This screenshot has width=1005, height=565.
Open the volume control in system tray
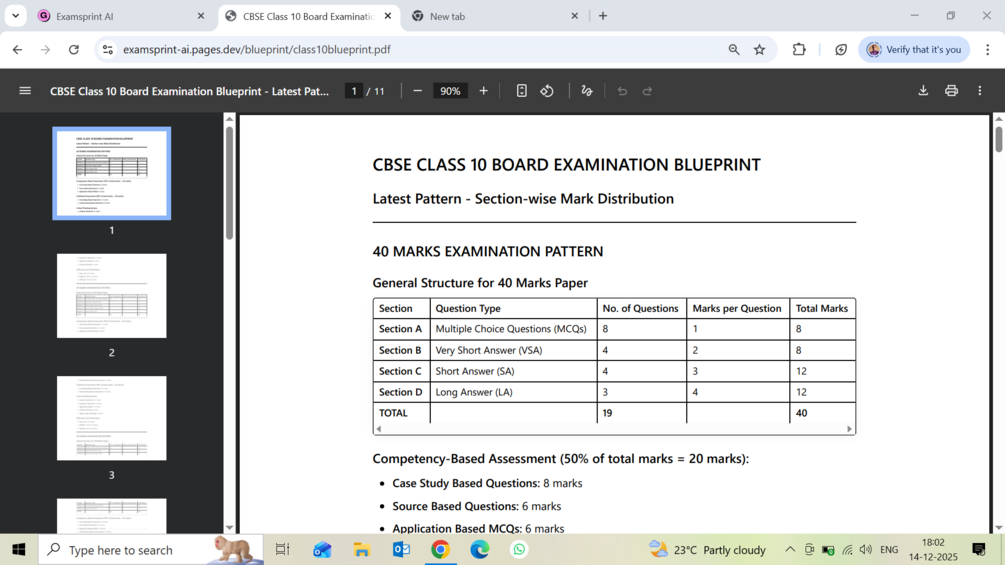(x=866, y=550)
